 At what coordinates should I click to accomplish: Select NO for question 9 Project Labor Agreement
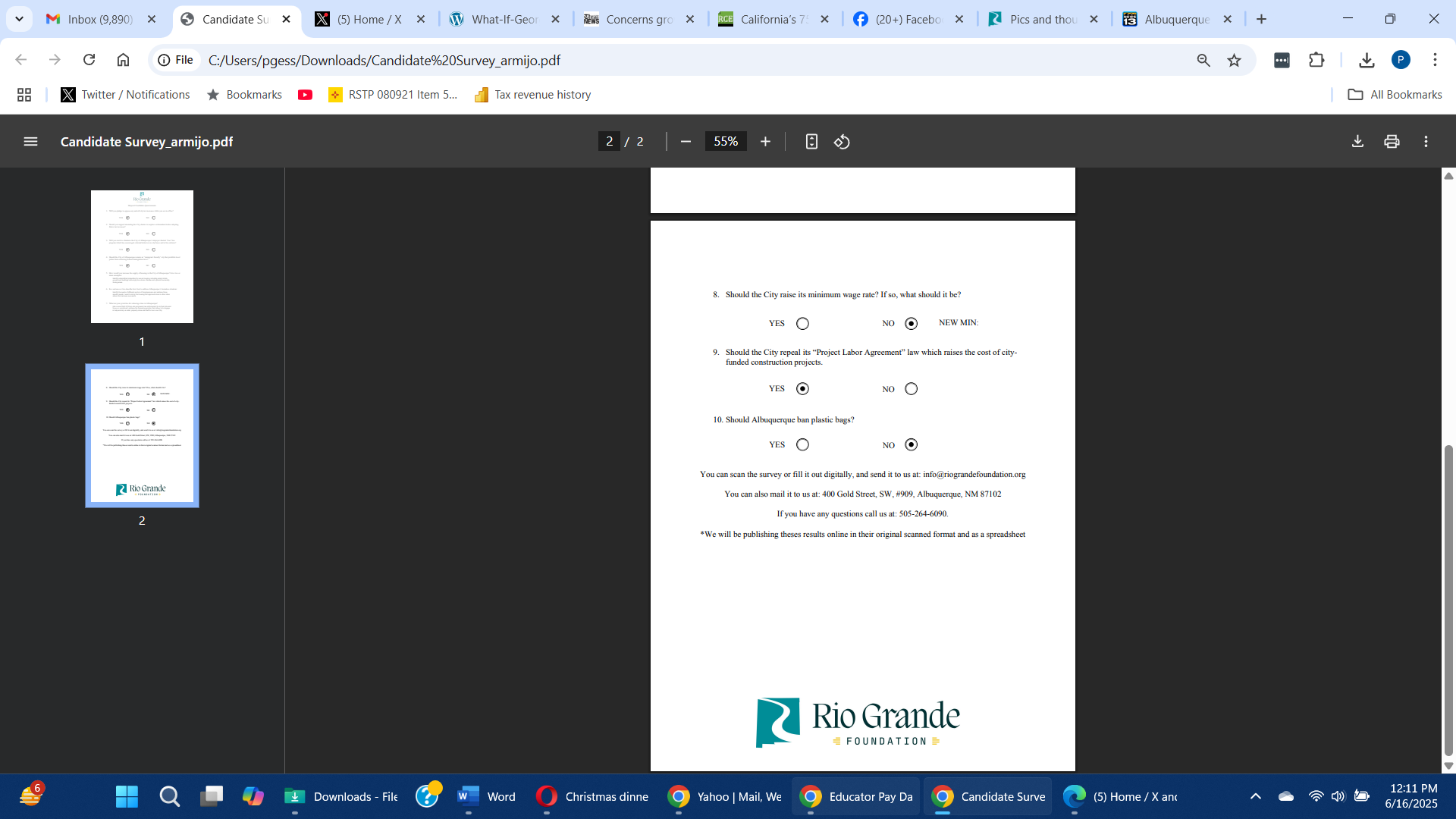[x=911, y=389]
